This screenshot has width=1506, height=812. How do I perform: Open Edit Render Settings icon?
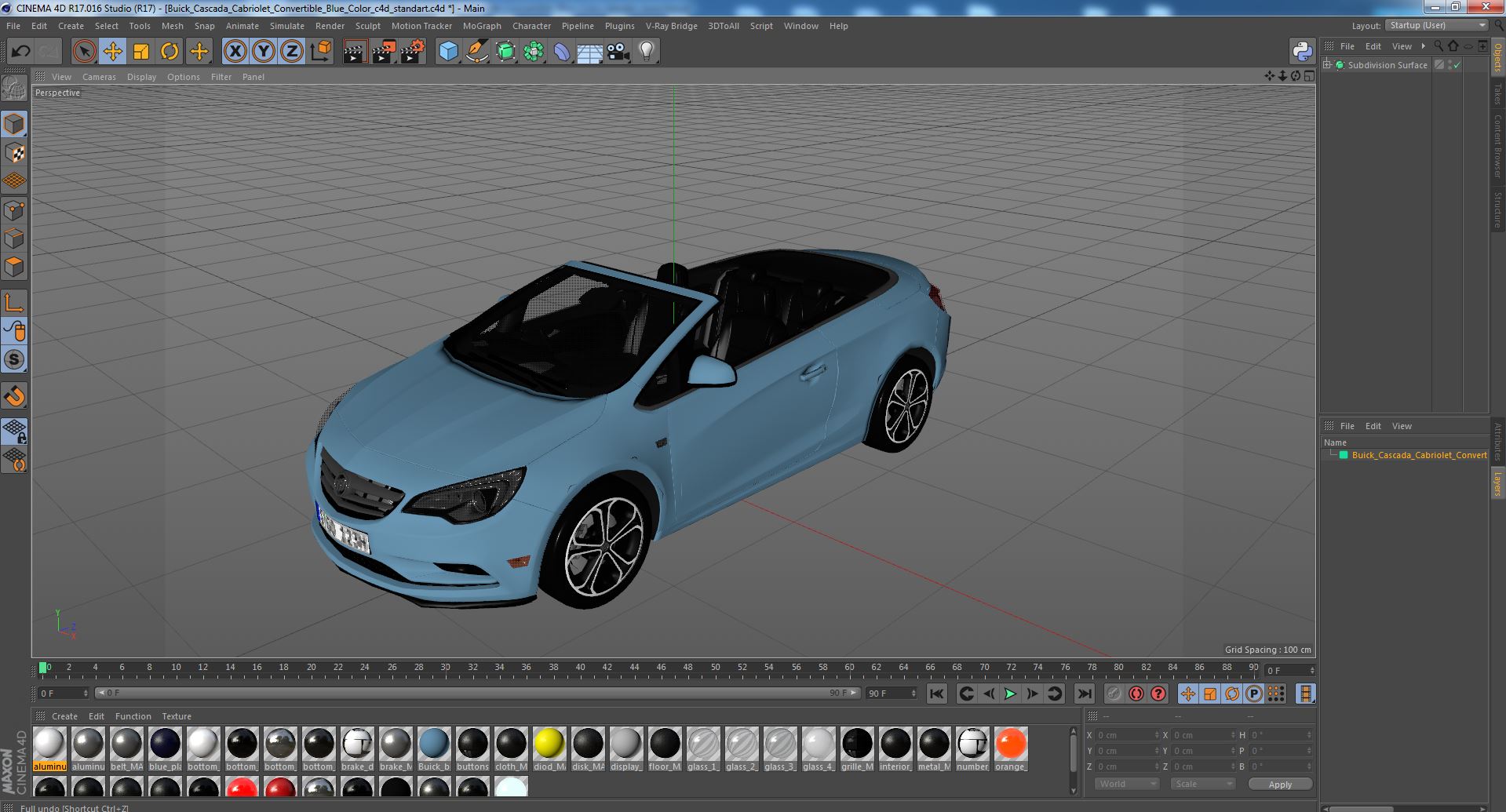[x=413, y=52]
